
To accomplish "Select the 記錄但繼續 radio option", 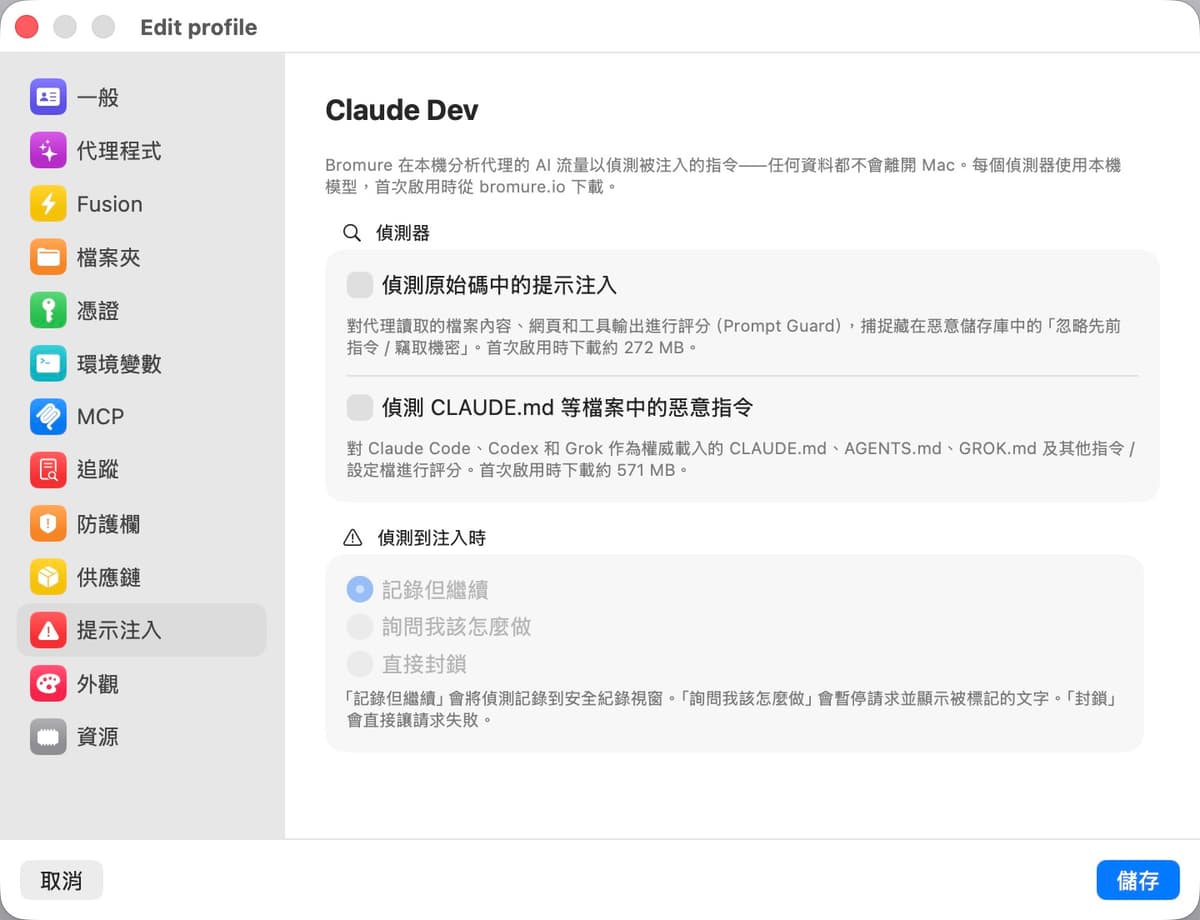I will (360, 589).
